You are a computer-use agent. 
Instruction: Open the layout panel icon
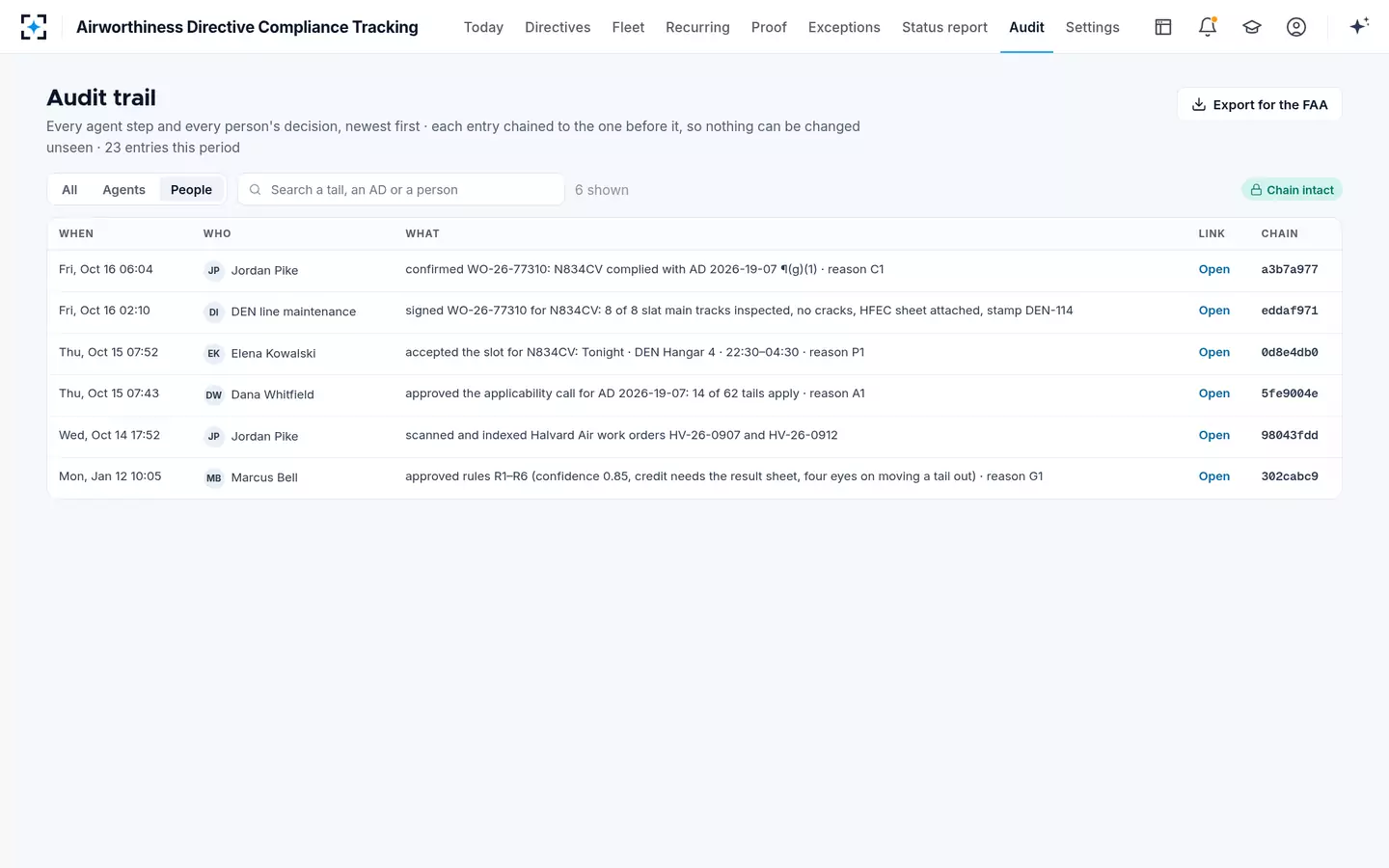pos(1163,27)
